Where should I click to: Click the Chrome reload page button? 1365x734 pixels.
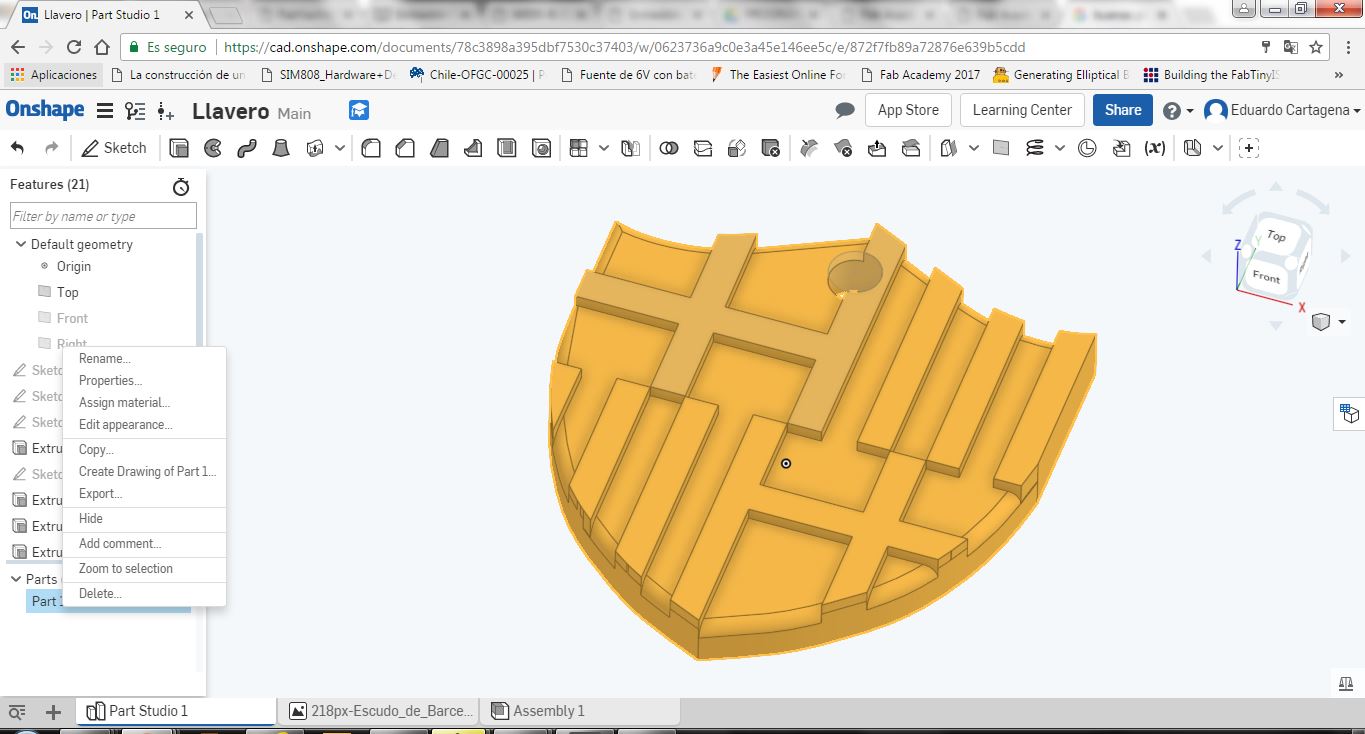click(x=73, y=47)
